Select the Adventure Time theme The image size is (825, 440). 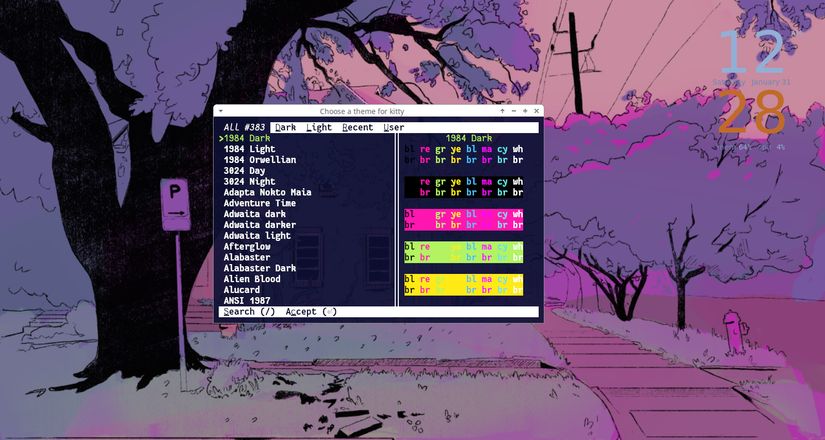259,203
